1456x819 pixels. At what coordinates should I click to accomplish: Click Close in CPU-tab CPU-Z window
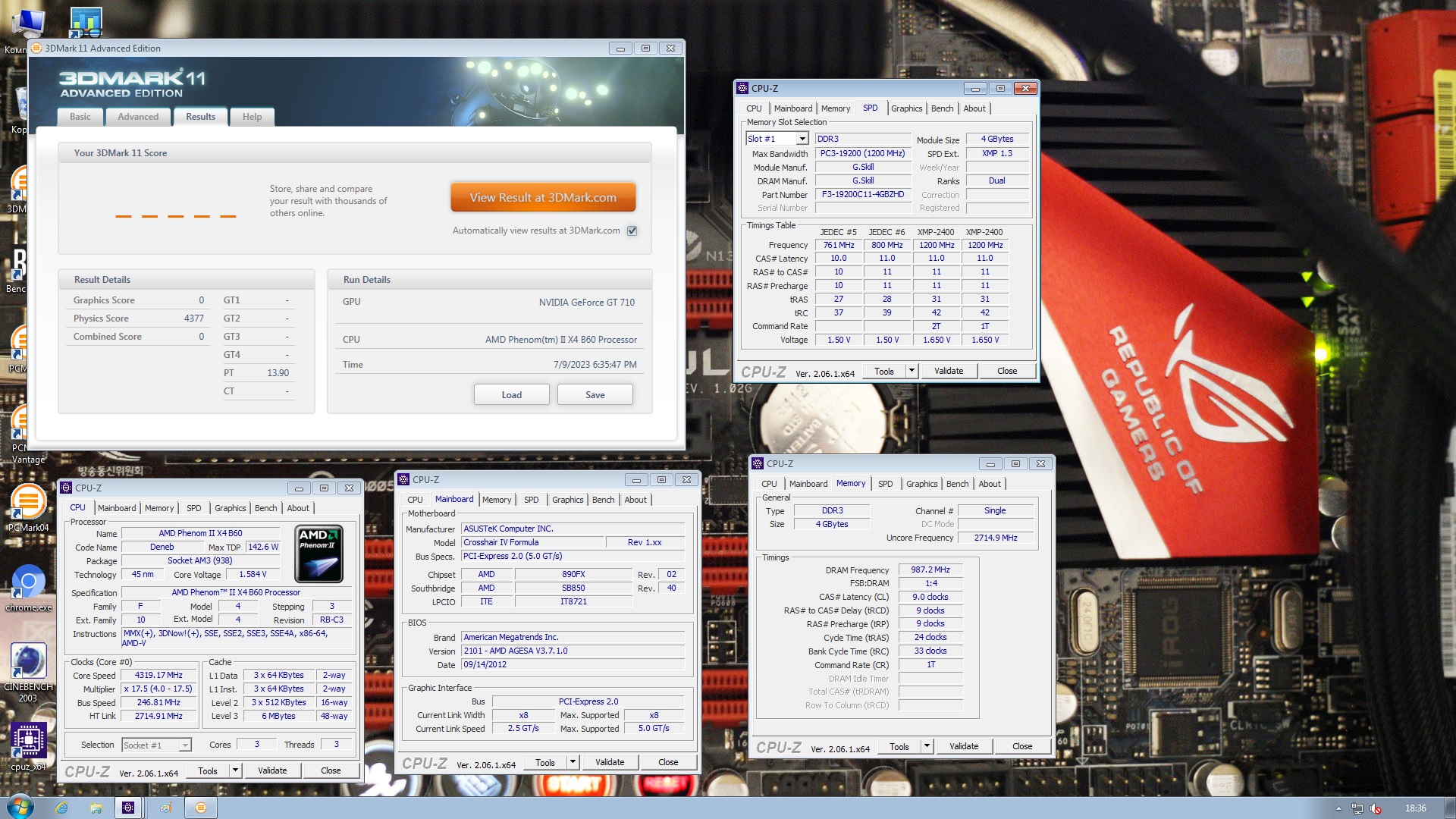331,770
